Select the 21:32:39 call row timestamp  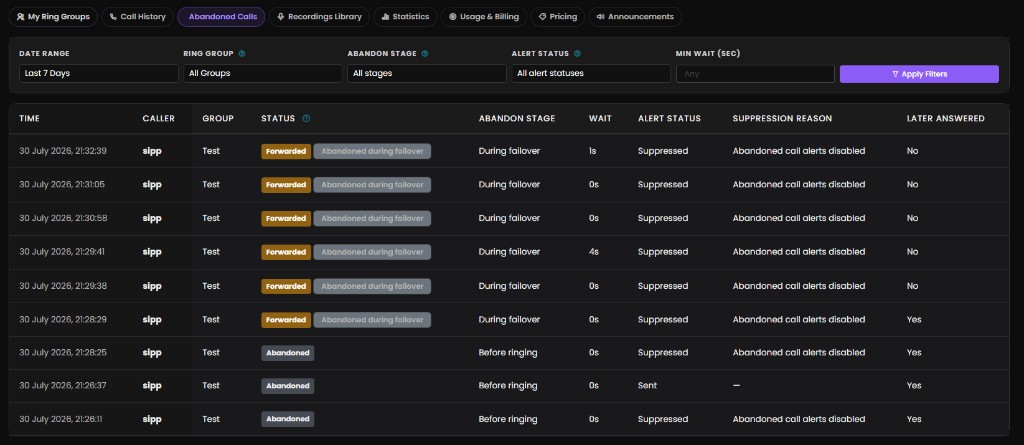pyautogui.click(x=63, y=151)
